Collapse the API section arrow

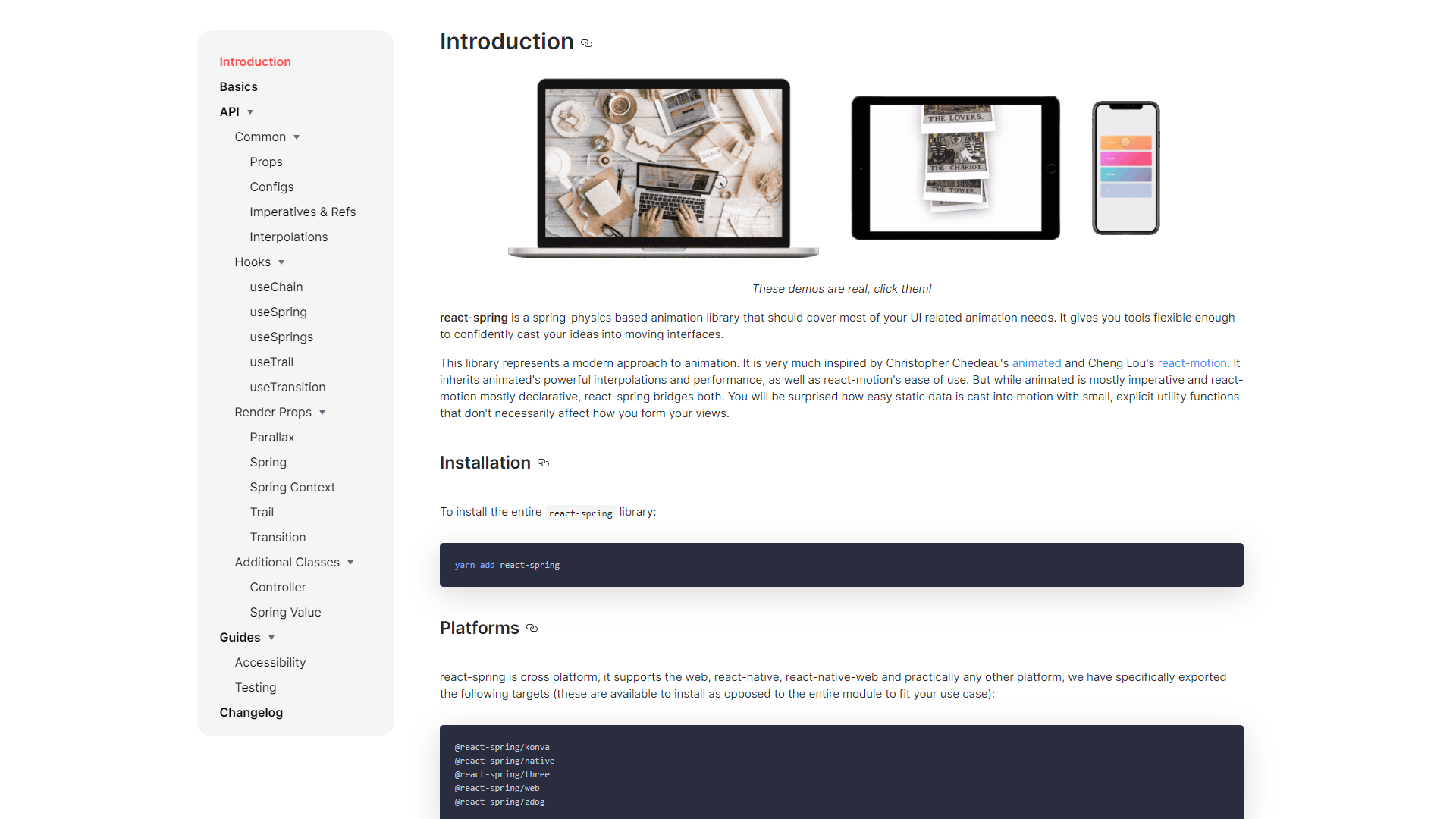click(250, 112)
